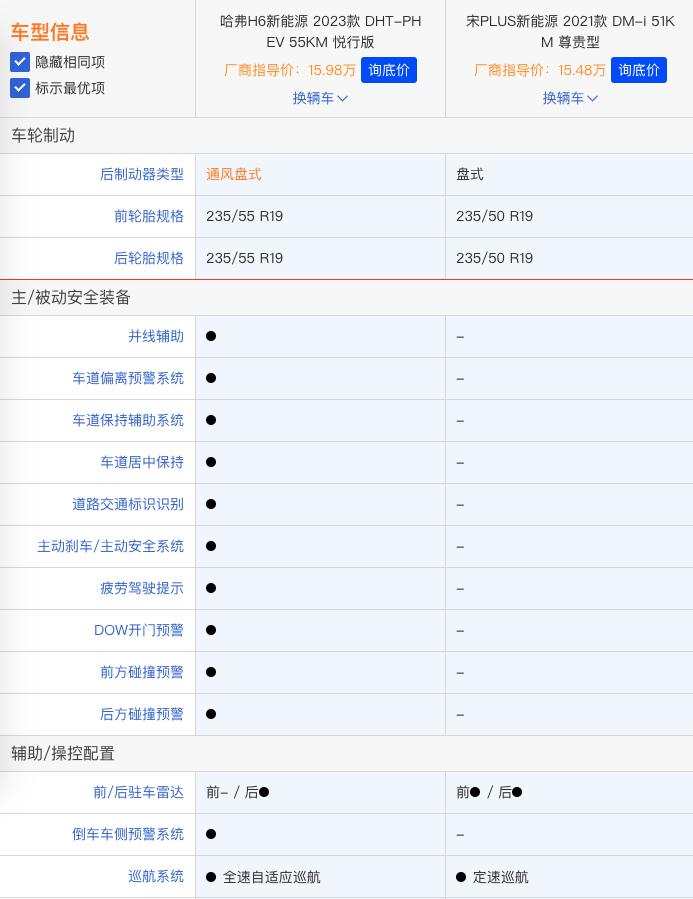Open the 前/后驻车雷达 link
The height and width of the screenshot is (899, 693).
[138, 792]
